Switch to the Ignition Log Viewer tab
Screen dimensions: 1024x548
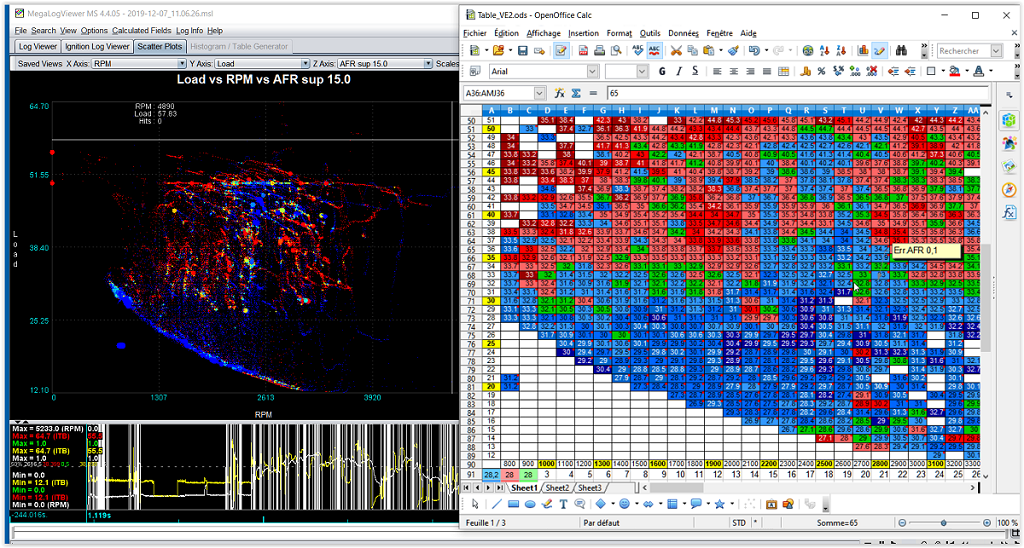[x=97, y=46]
